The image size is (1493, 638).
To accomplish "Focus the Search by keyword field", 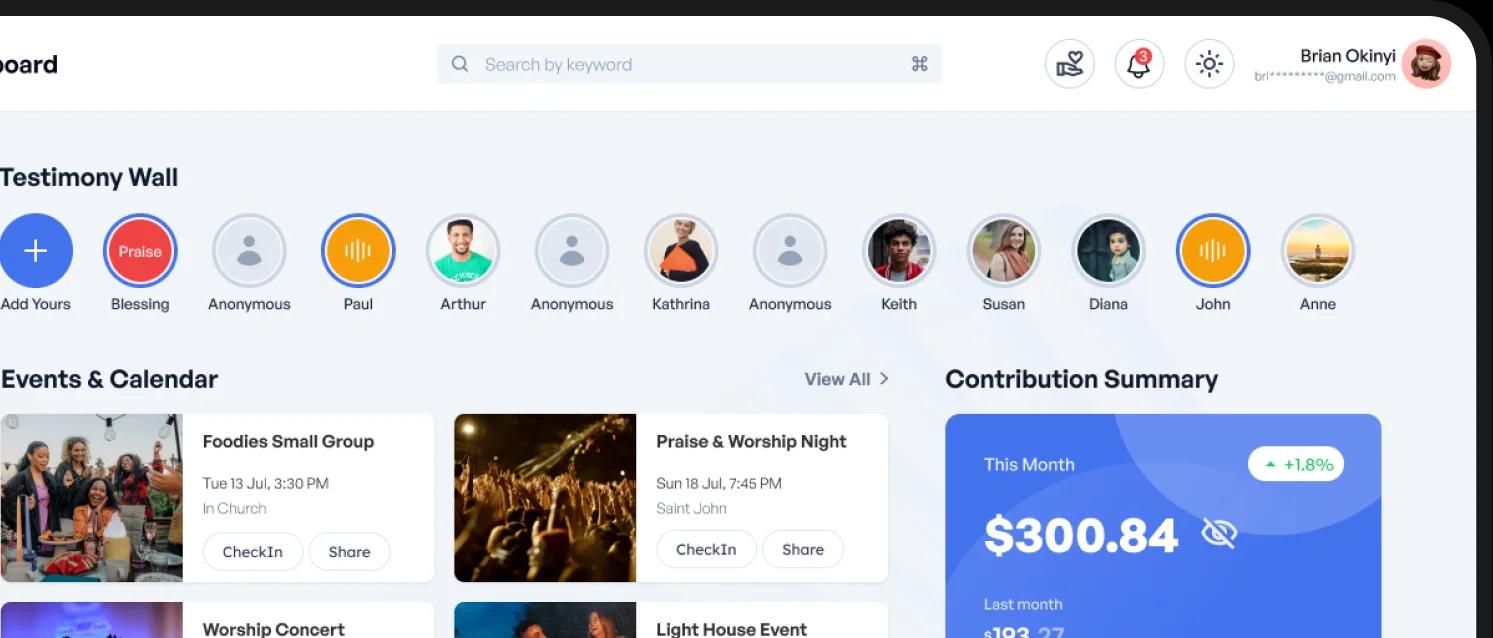I will coord(689,64).
